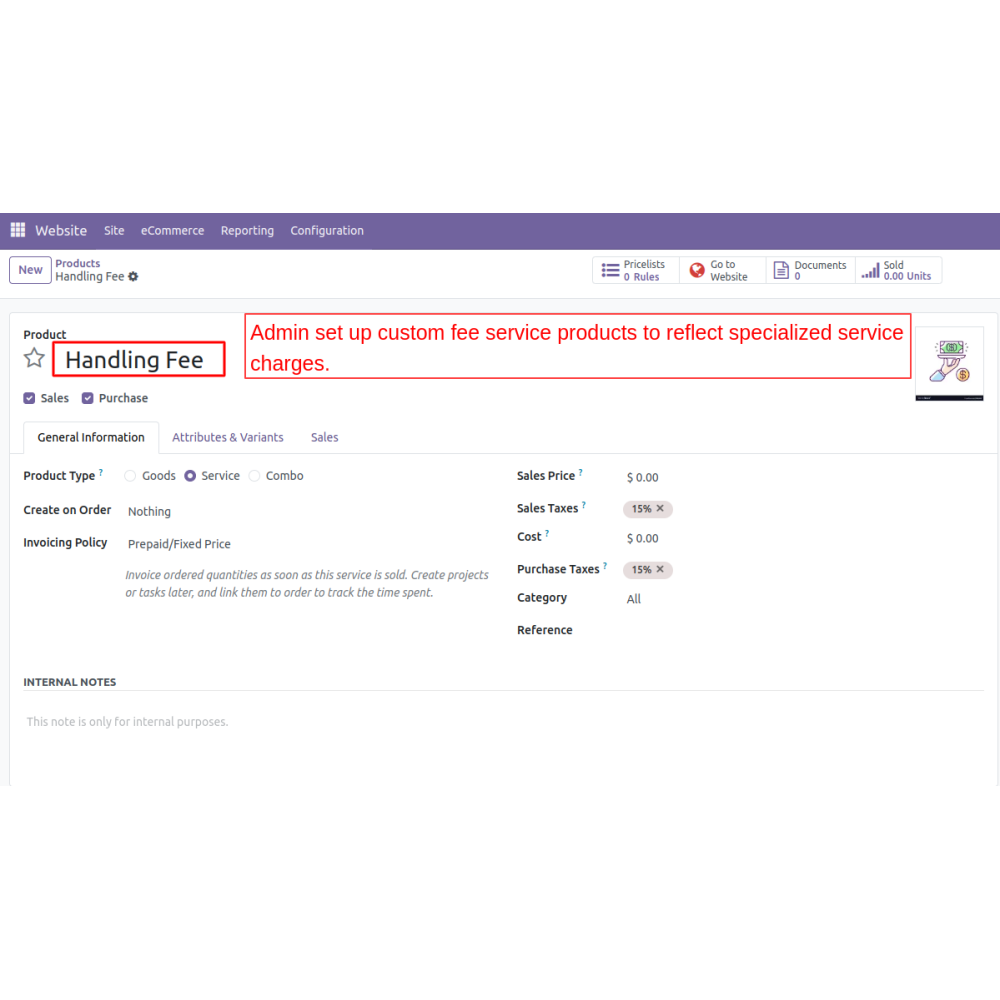Viewport: 1000px width, 1000px height.
Task: Open help tooltip for Sales Taxes
Action: tap(584, 505)
